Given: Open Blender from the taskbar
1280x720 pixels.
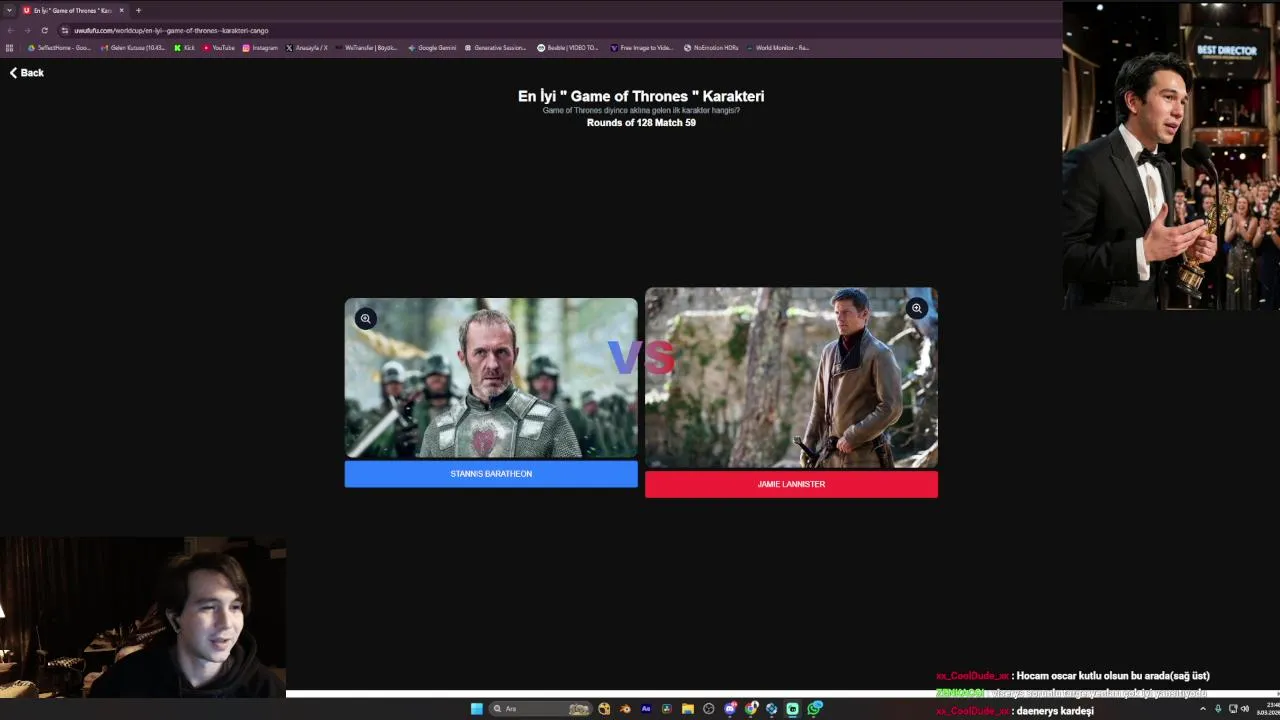Looking at the screenshot, I should click(625, 709).
